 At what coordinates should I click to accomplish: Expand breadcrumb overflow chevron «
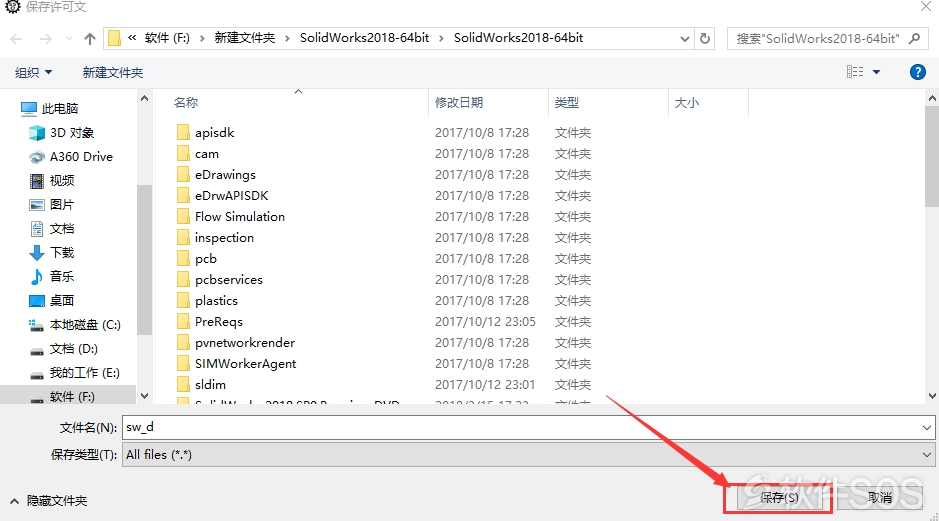click(132, 38)
